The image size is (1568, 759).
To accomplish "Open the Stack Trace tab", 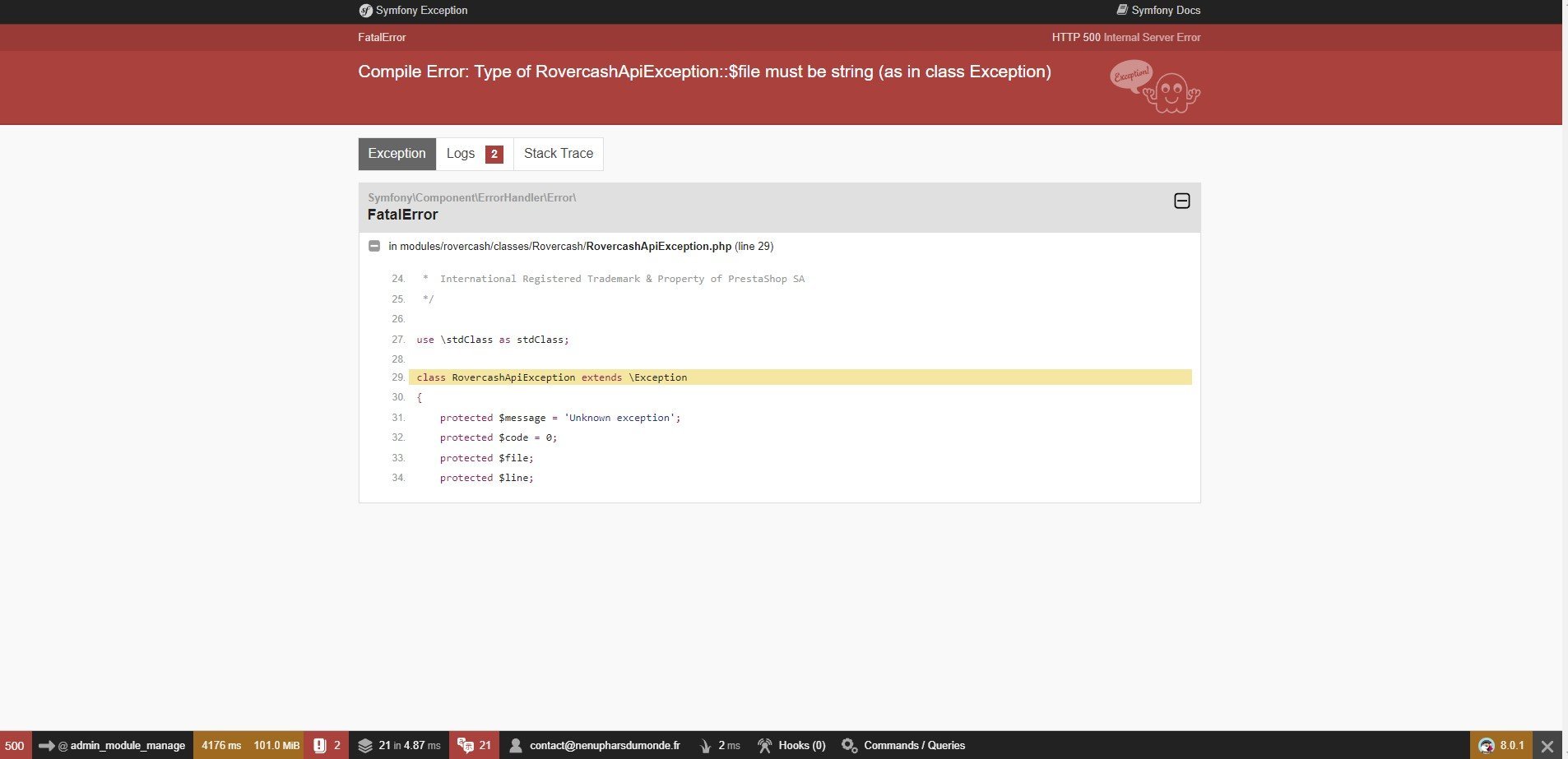I will coord(558,154).
